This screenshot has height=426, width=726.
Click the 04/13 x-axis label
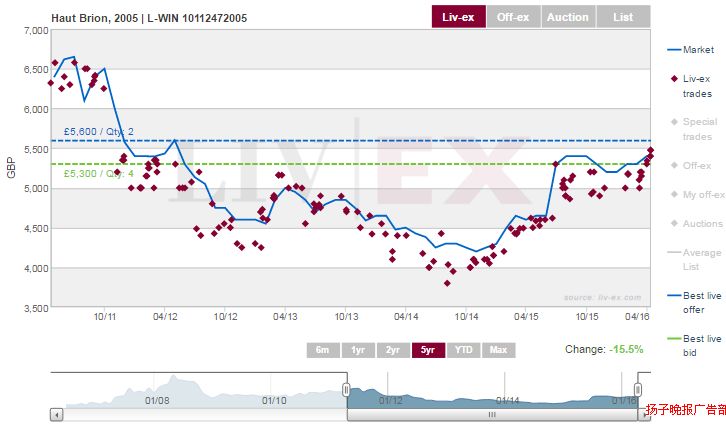285,317
